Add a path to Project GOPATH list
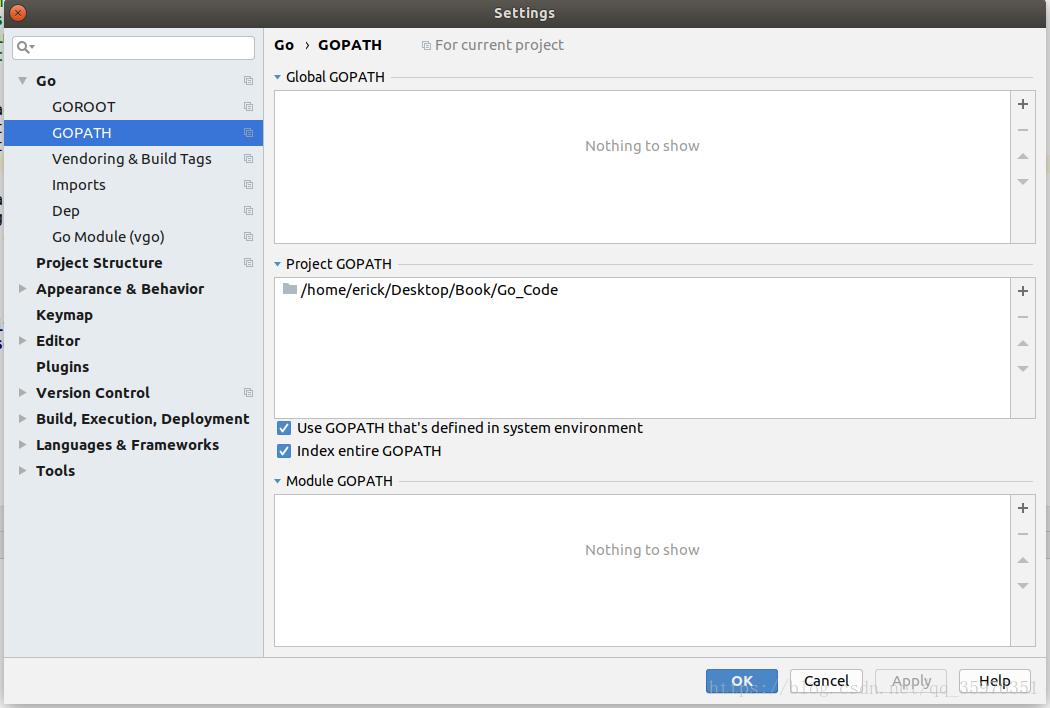 (1023, 291)
